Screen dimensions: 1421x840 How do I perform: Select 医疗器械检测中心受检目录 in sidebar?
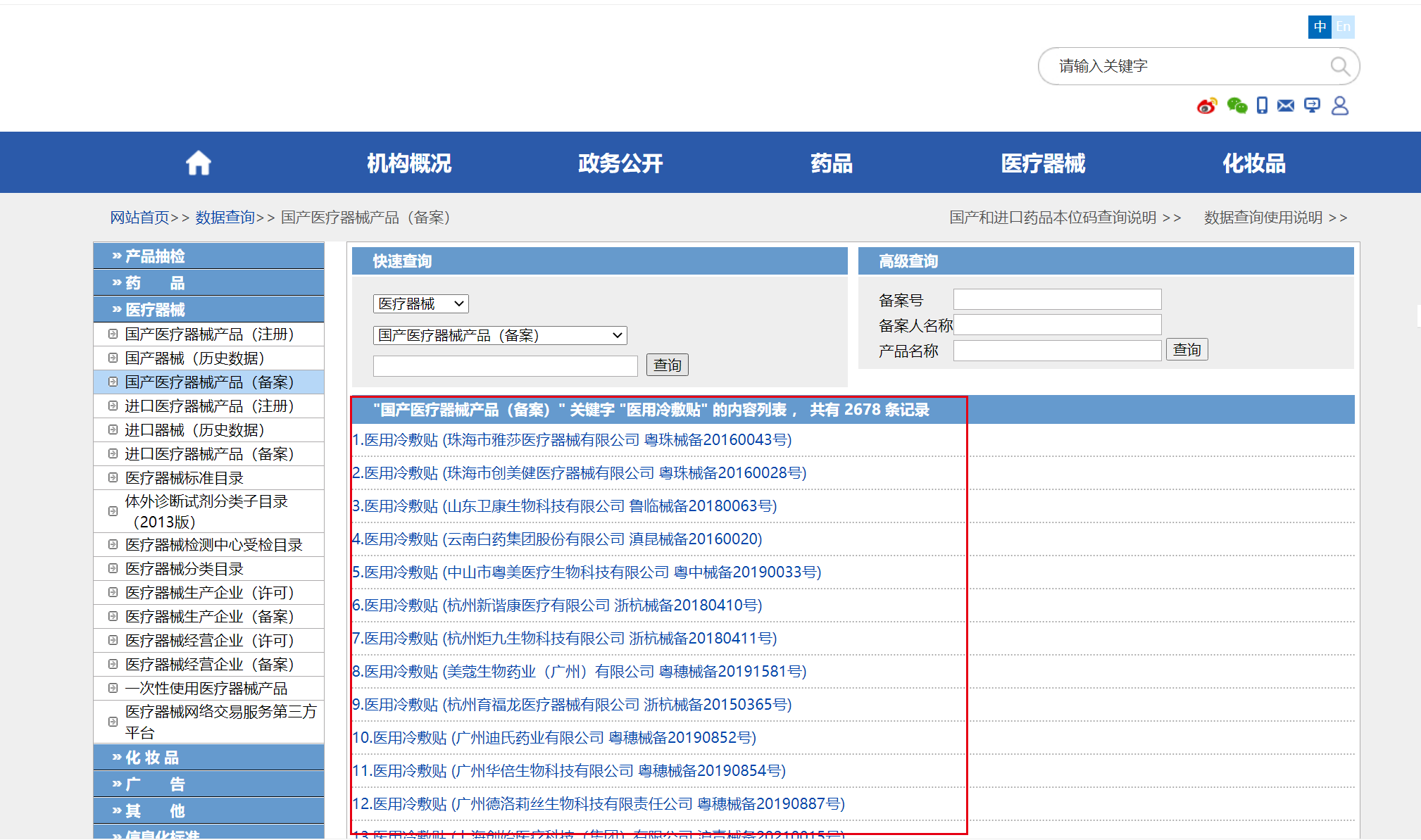click(x=213, y=545)
